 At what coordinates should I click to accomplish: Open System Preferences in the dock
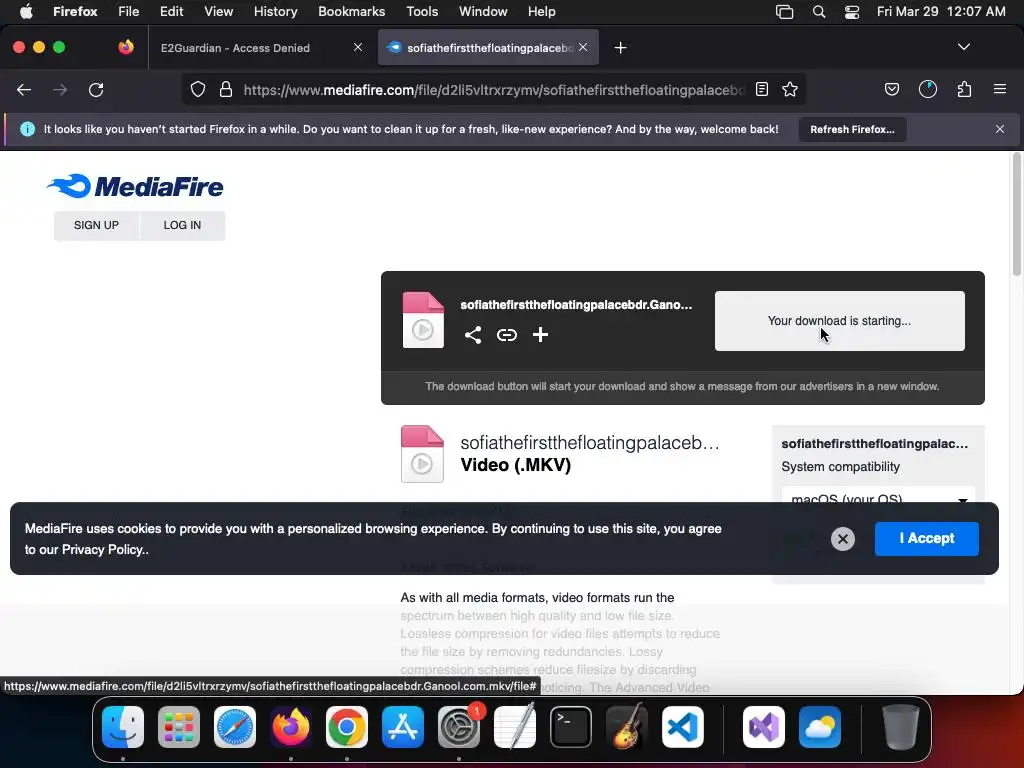459,727
